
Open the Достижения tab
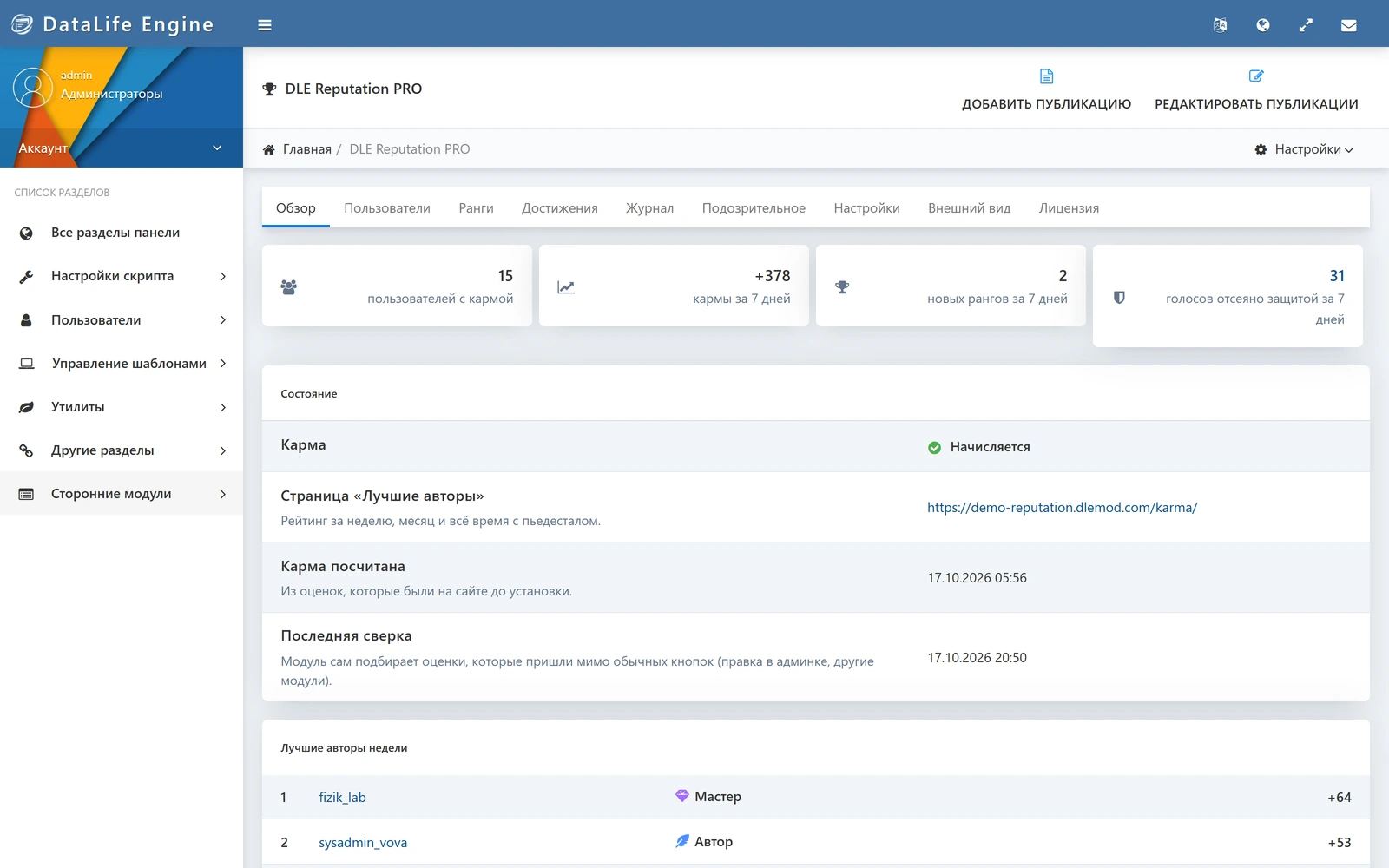click(x=560, y=208)
